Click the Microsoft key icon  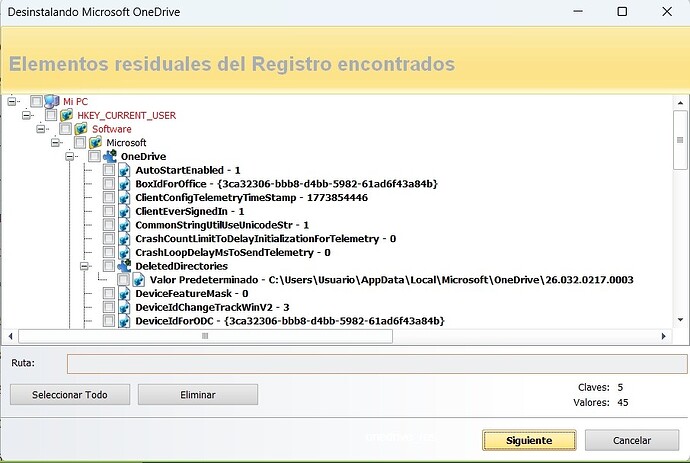click(95, 143)
